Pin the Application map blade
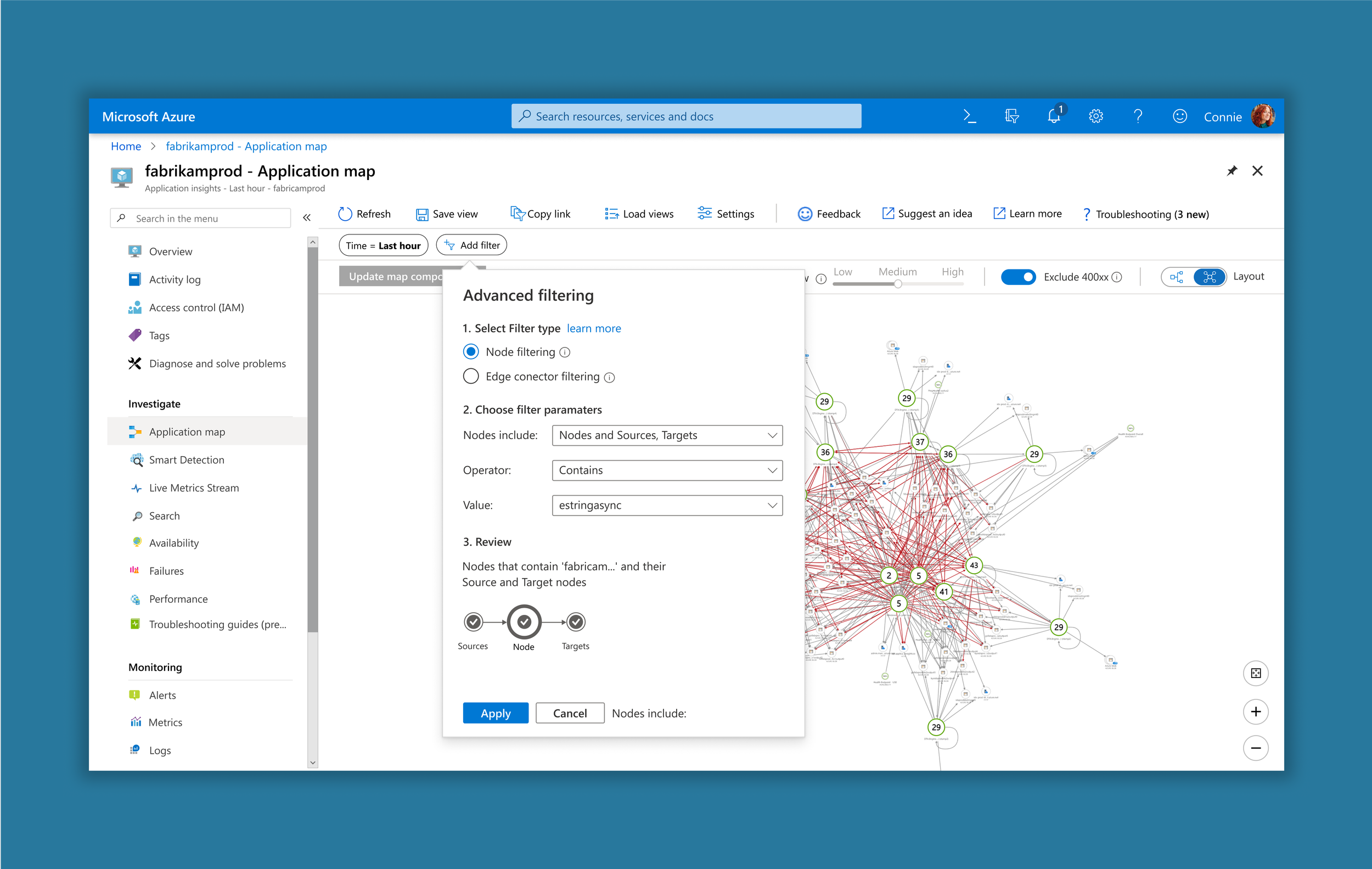This screenshot has width=1372, height=869. [1232, 171]
